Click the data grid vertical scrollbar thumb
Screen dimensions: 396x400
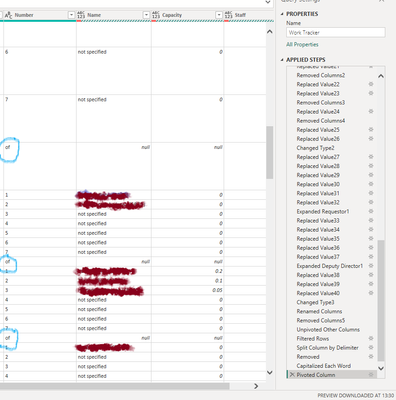coord(270,152)
